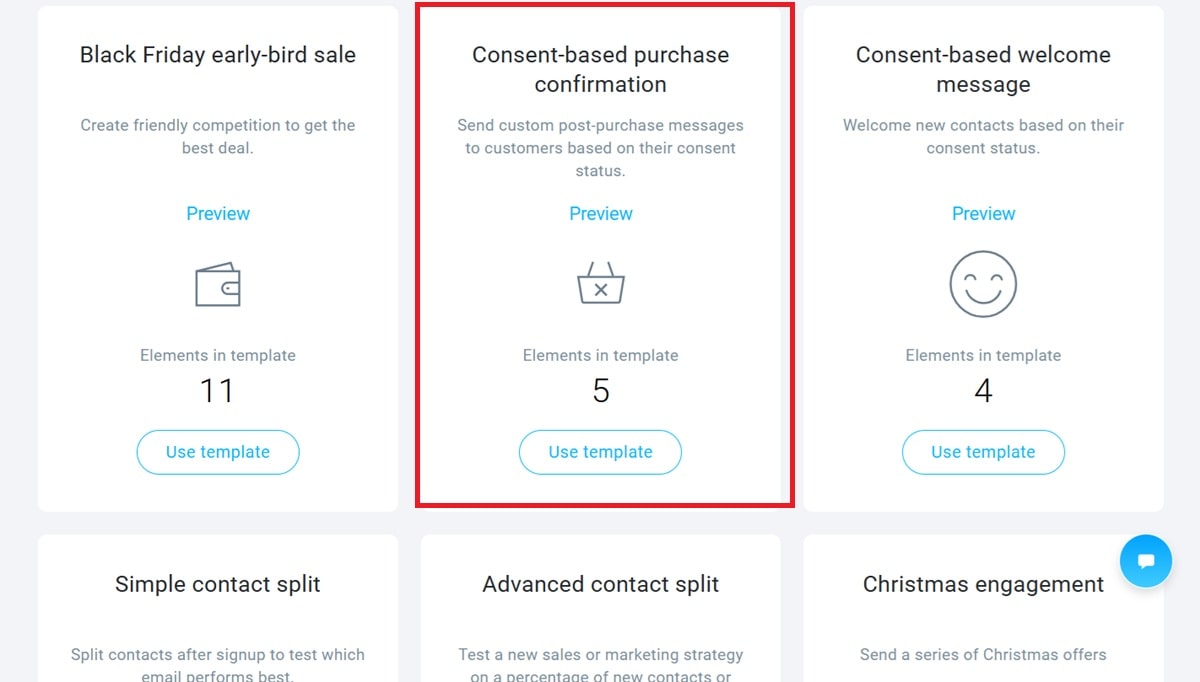1200x682 pixels.
Task: Preview the Consent-based welcome message template
Action: [x=983, y=213]
